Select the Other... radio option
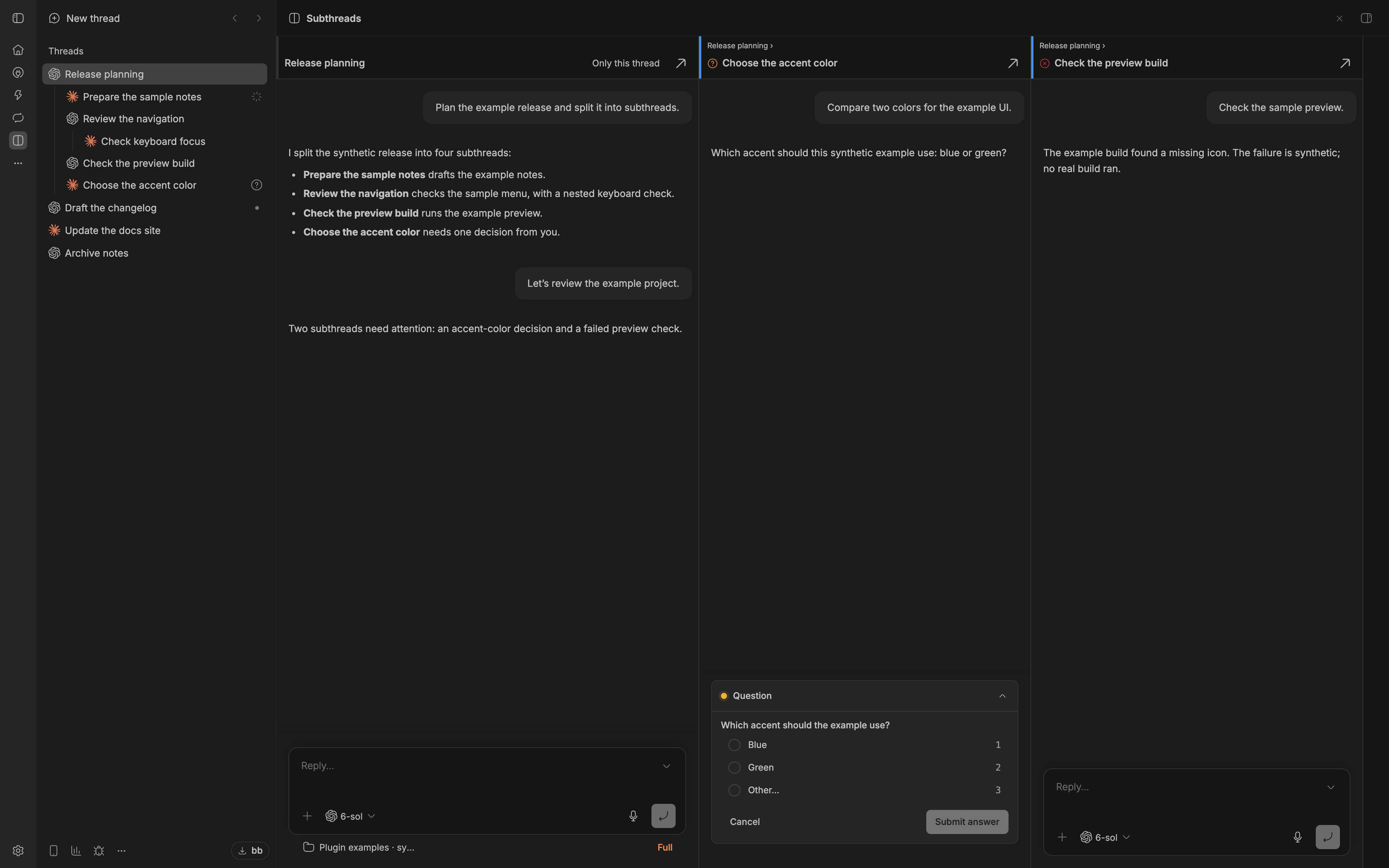The width and height of the screenshot is (1389, 868). click(734, 790)
